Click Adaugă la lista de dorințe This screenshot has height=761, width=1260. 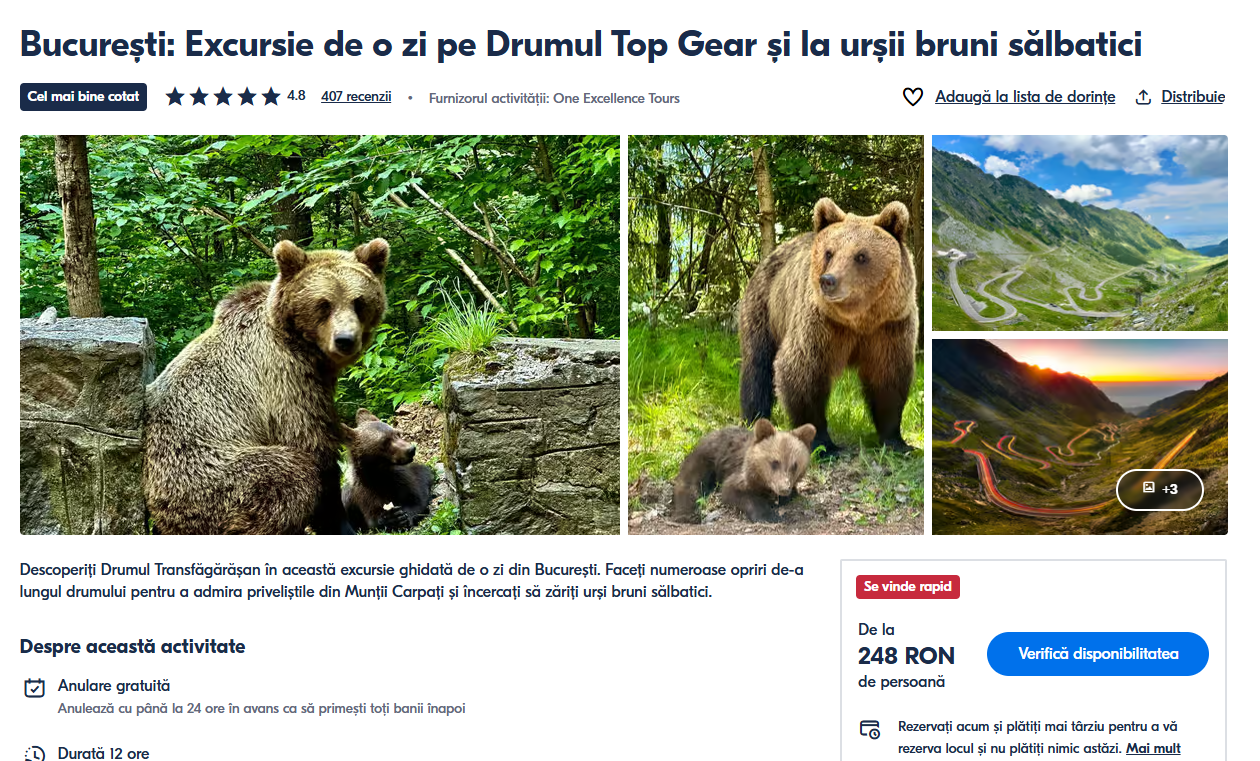tap(1025, 97)
